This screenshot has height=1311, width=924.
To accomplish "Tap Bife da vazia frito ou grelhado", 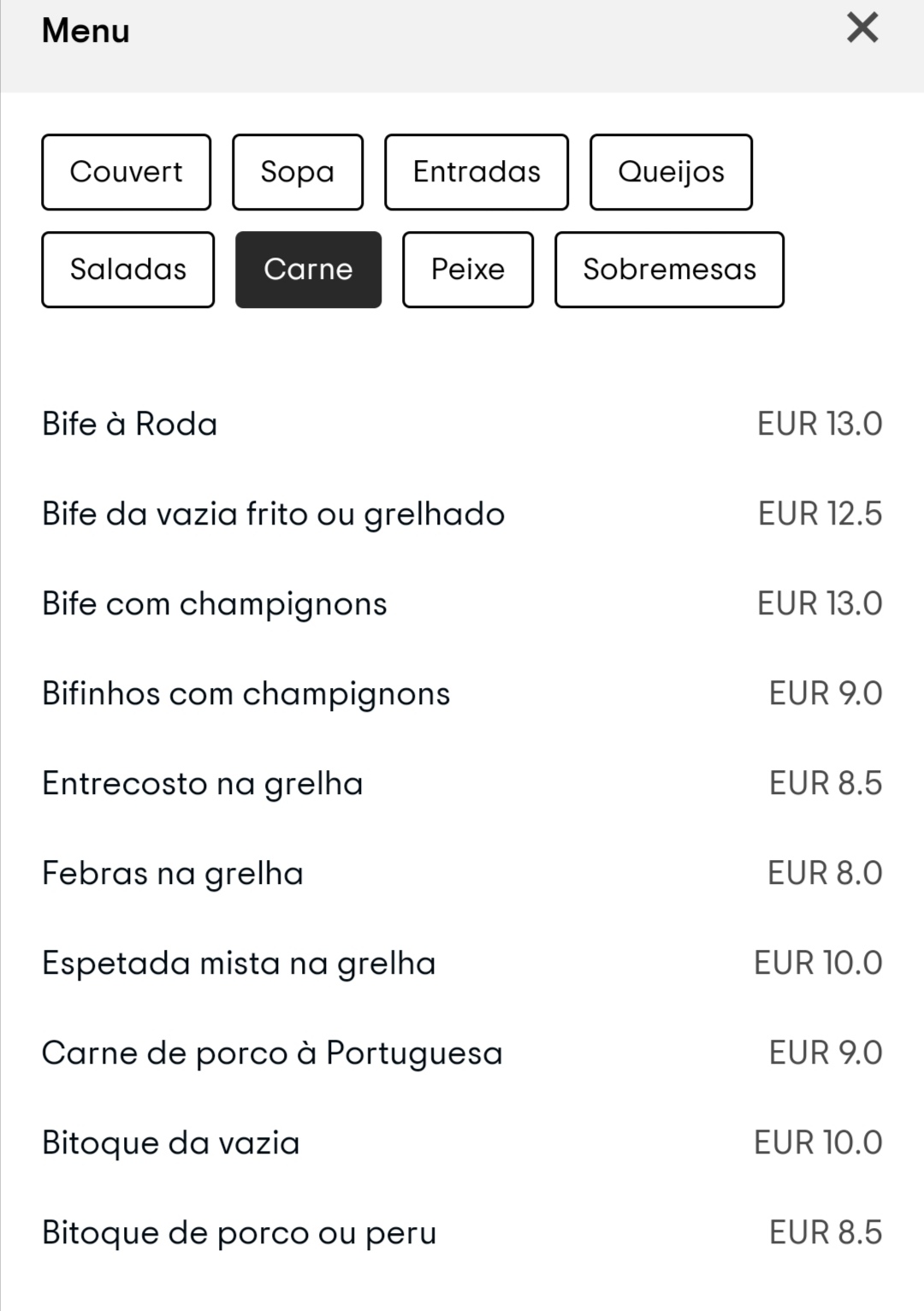I will pyautogui.click(x=274, y=514).
